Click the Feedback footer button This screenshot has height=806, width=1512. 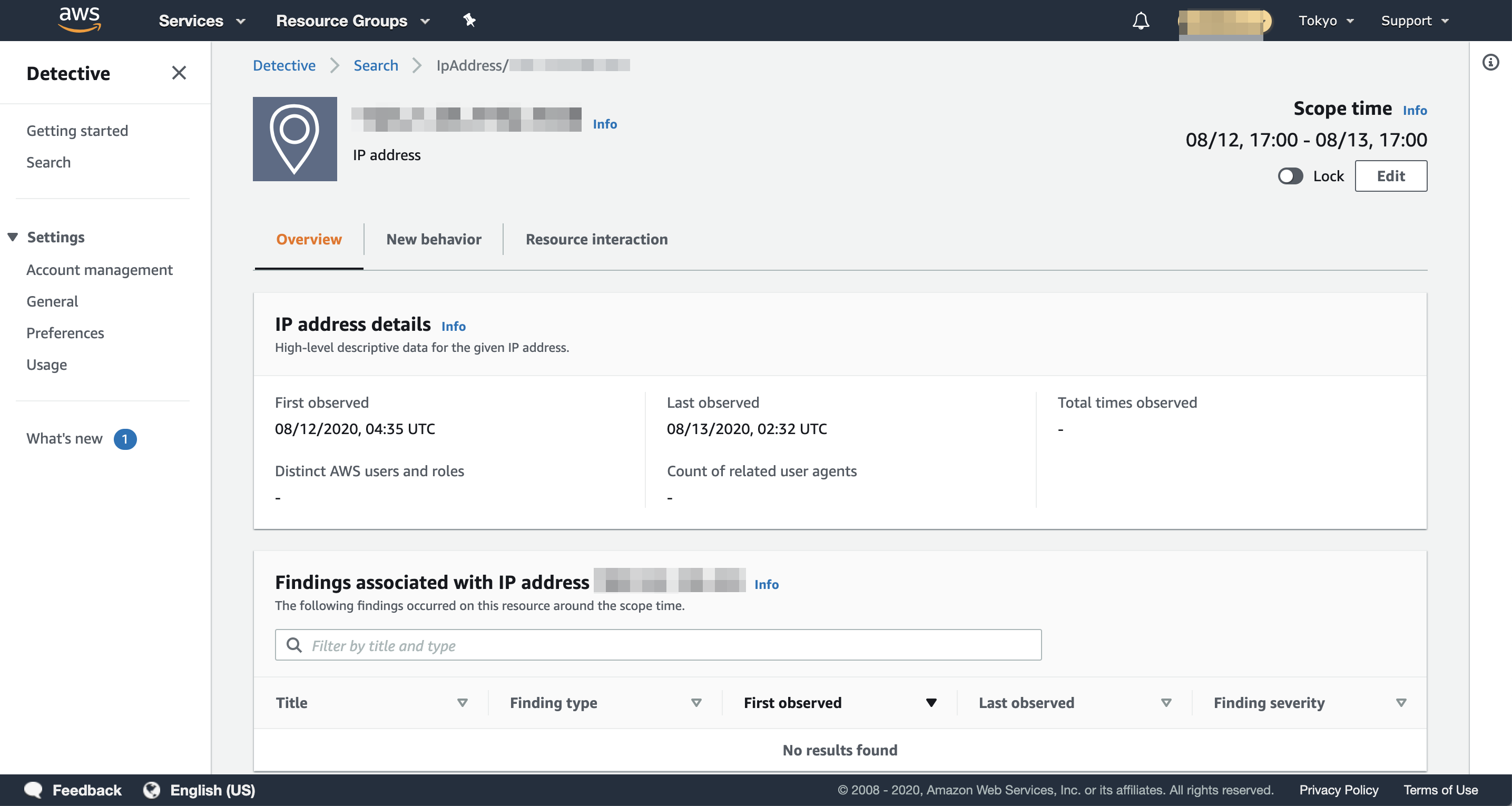point(73,790)
